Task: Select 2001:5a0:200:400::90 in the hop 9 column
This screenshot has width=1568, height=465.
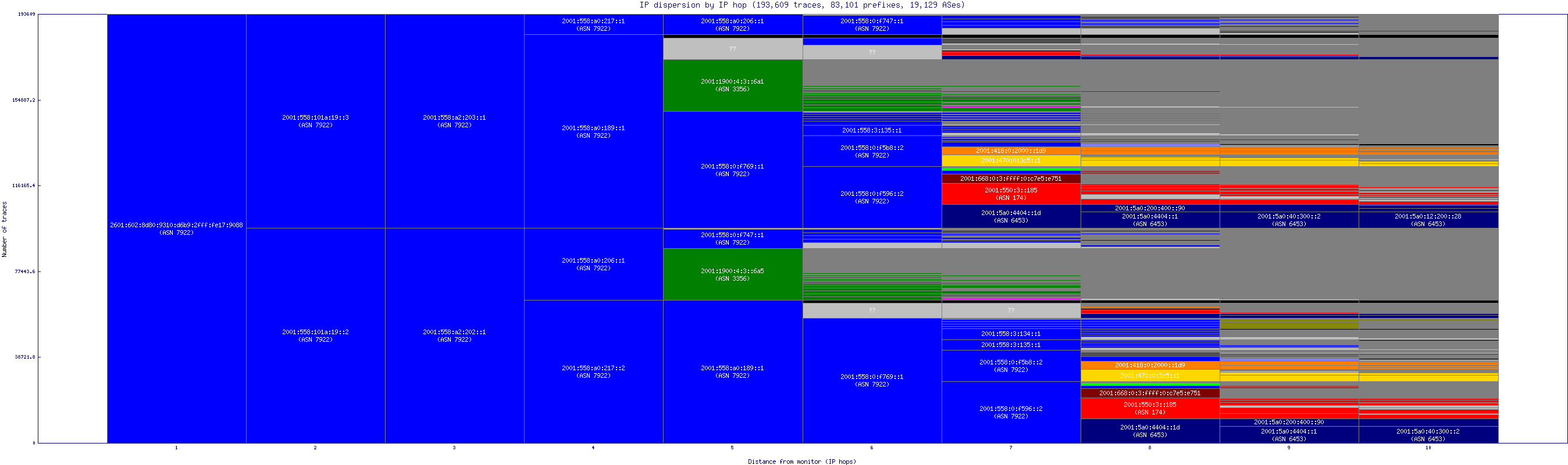Action: click(x=1289, y=423)
